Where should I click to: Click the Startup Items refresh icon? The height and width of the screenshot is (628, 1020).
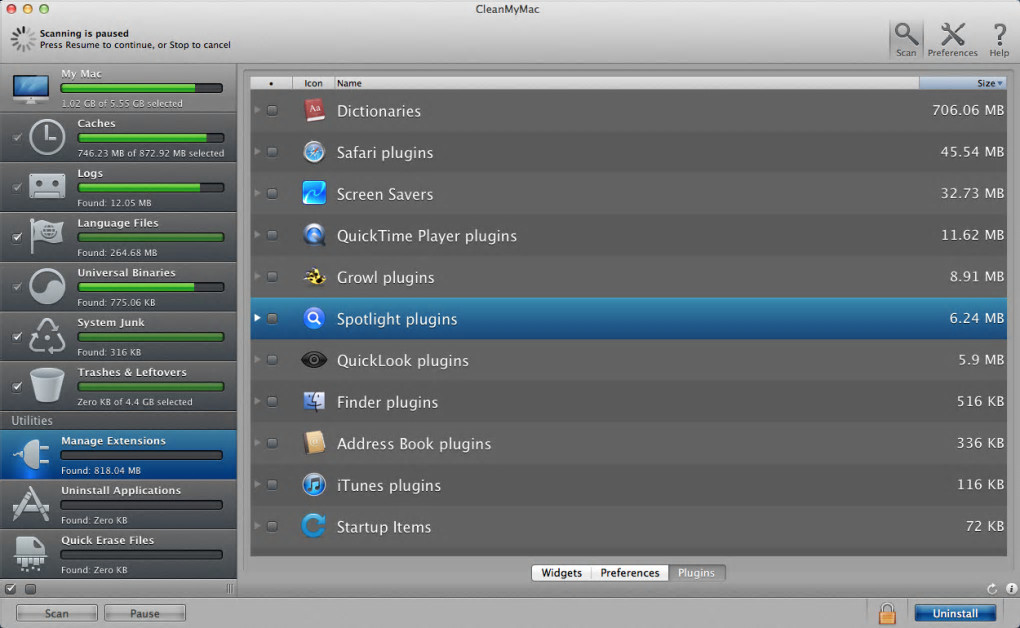[x=314, y=526]
